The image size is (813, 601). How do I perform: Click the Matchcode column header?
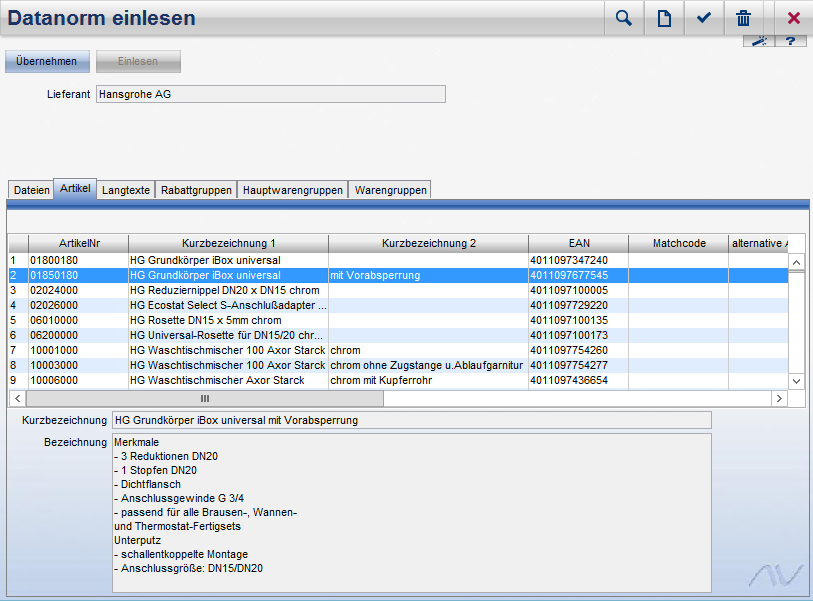pyautogui.click(x=679, y=243)
